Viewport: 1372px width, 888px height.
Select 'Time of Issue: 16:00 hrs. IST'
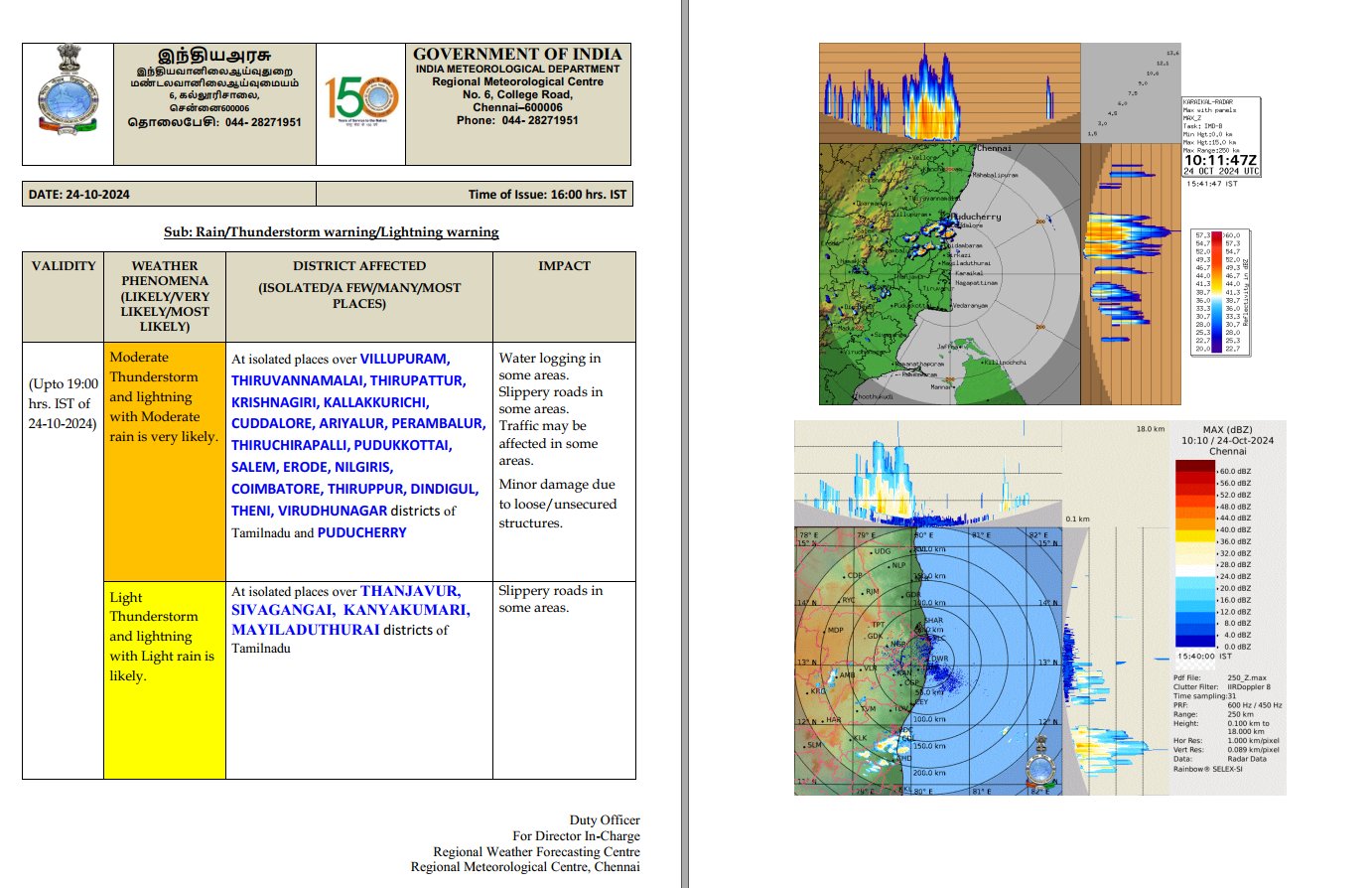click(x=547, y=195)
